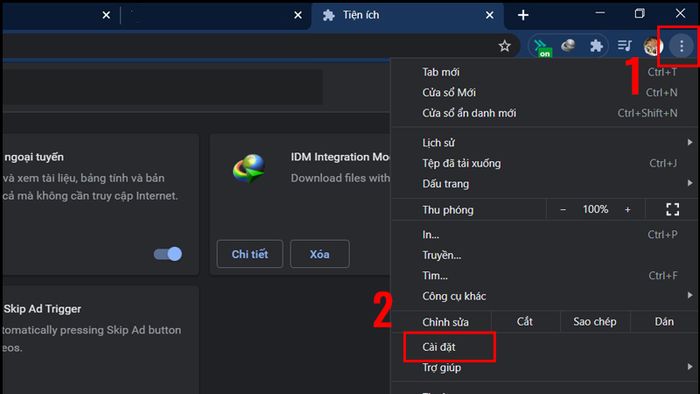The image size is (700, 394).
Task: Open a new tab with plus button
Action: pos(523,15)
